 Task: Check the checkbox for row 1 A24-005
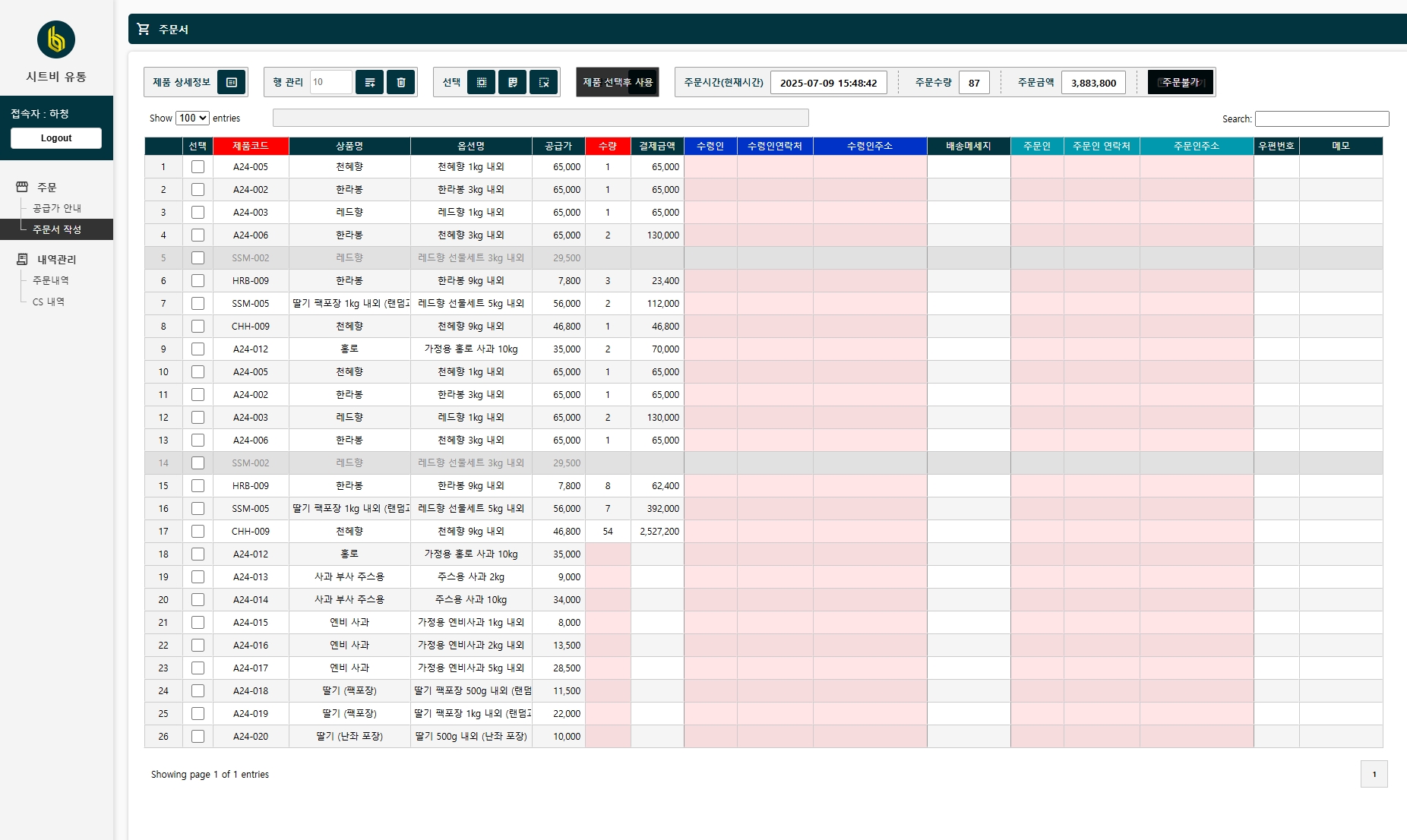pyautogui.click(x=198, y=166)
